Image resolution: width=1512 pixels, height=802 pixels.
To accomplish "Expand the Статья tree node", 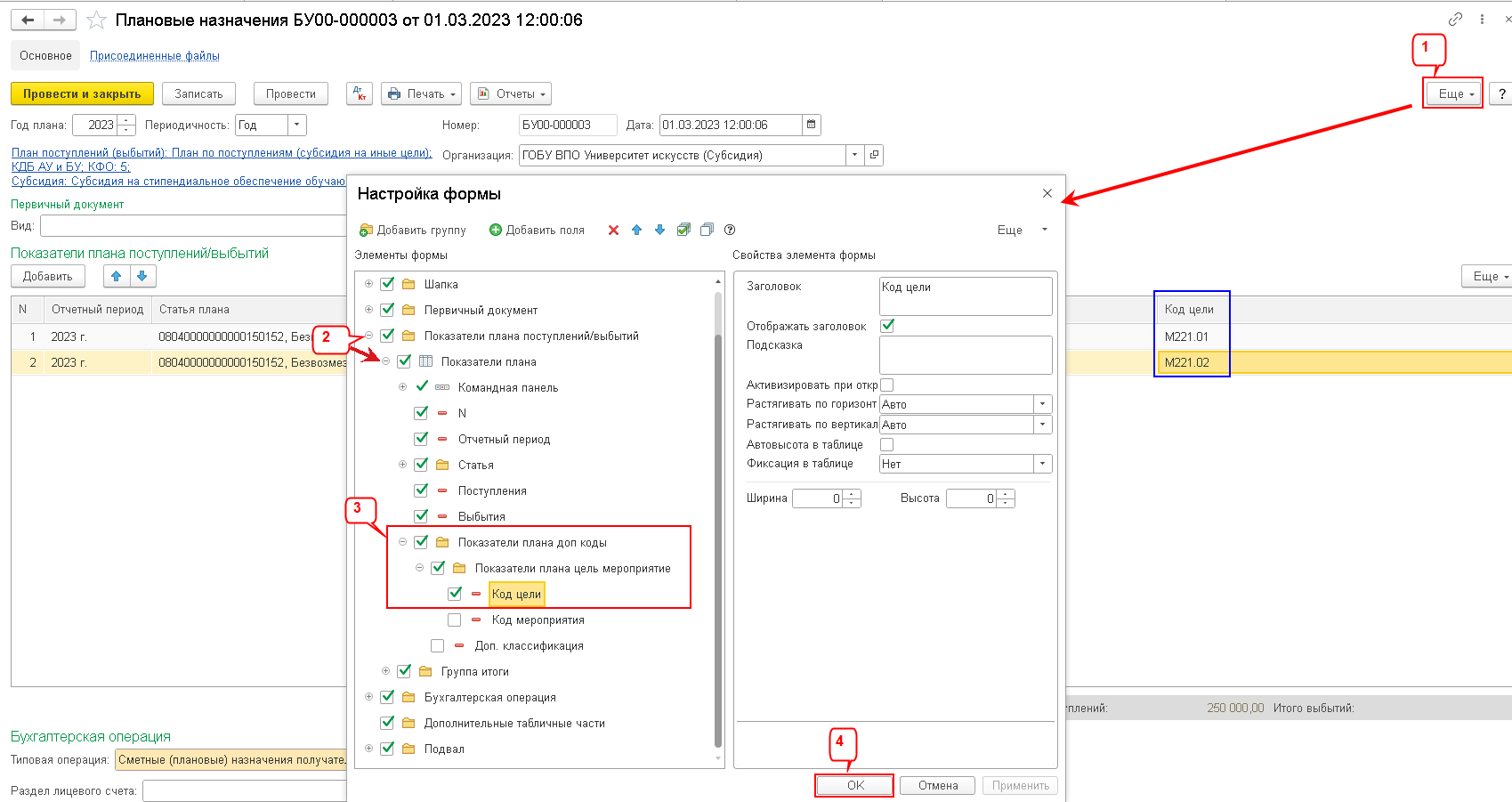I will (x=402, y=465).
